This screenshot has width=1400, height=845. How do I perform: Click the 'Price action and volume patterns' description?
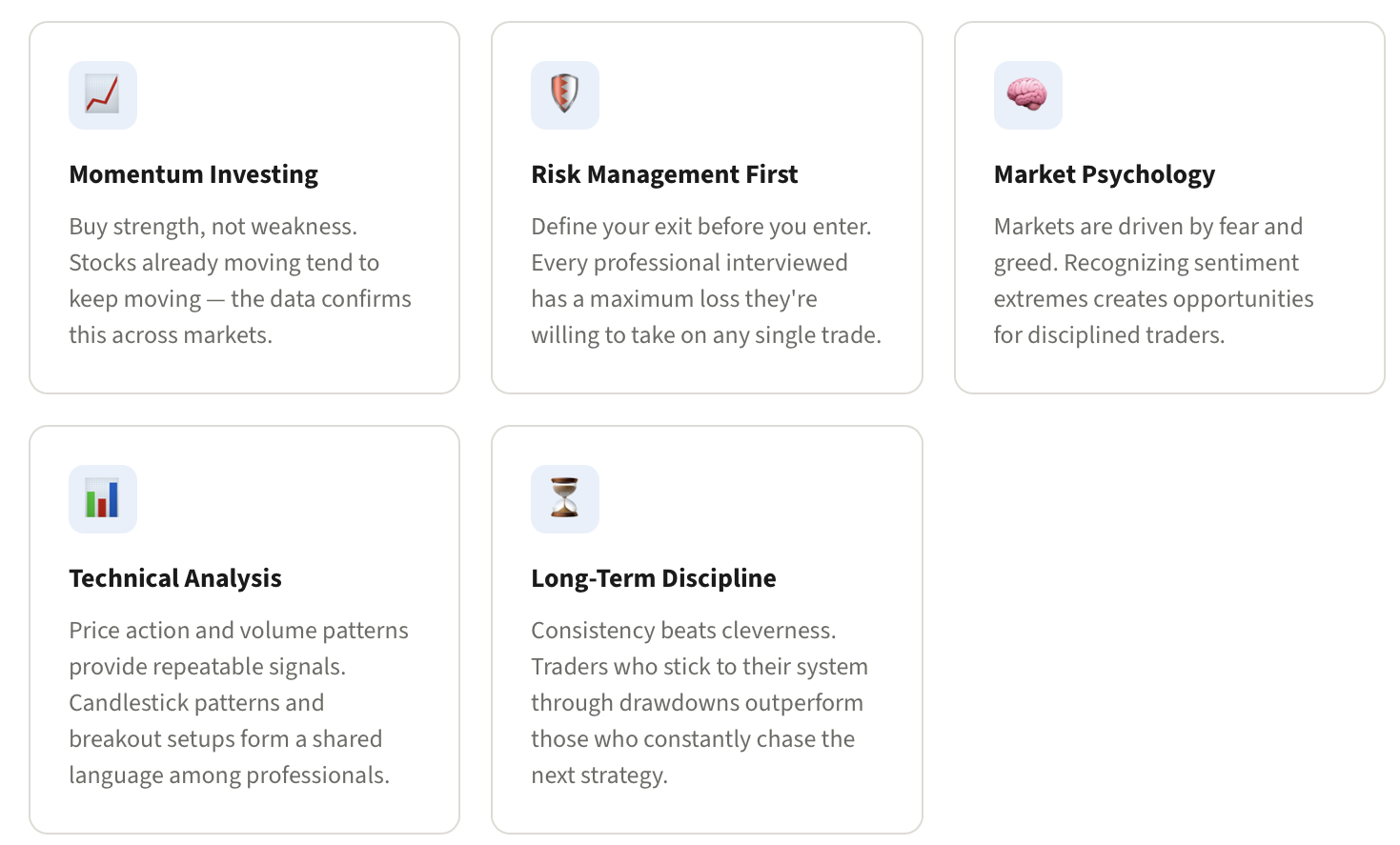(x=239, y=703)
